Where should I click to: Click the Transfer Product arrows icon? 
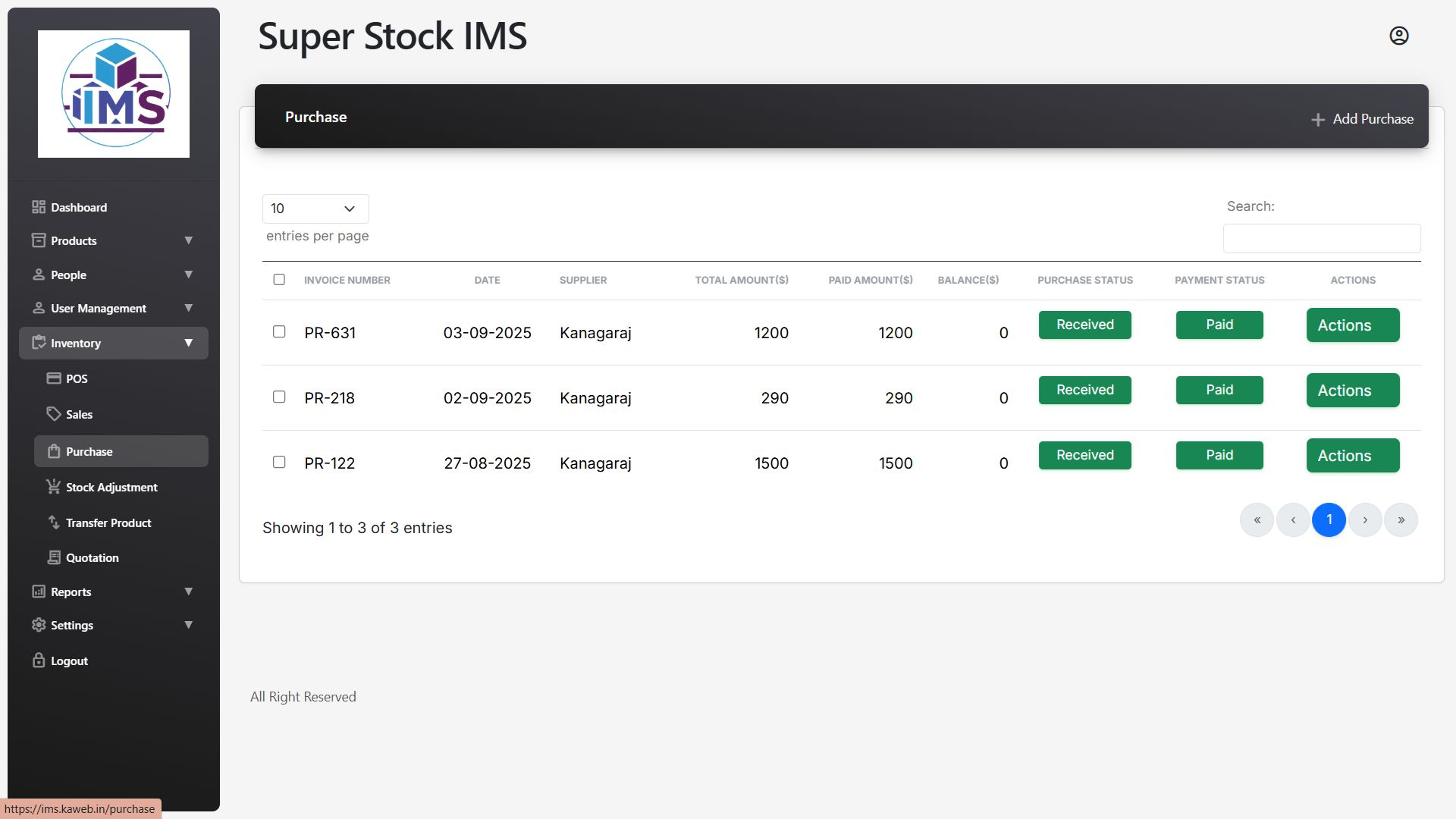[x=54, y=522]
